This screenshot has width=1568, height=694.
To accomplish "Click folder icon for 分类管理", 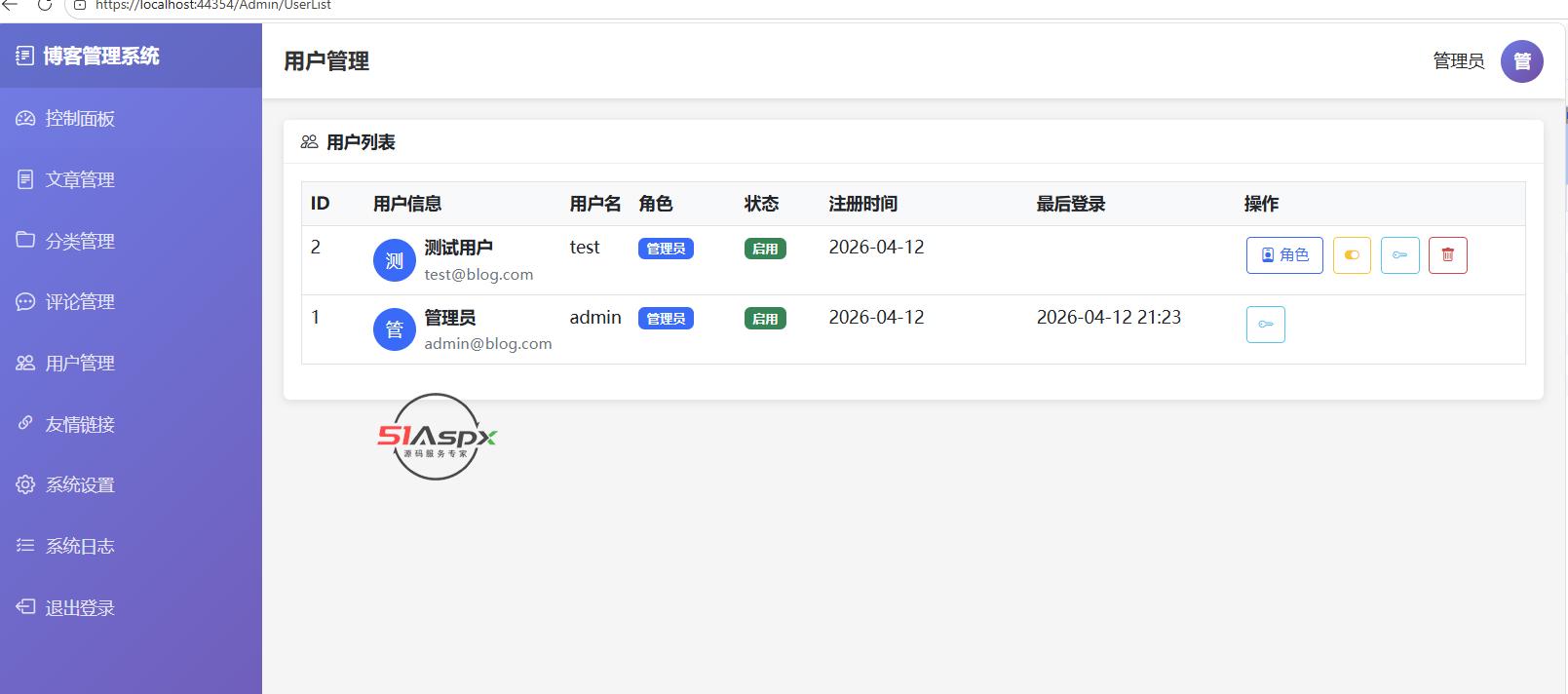I will tap(25, 240).
